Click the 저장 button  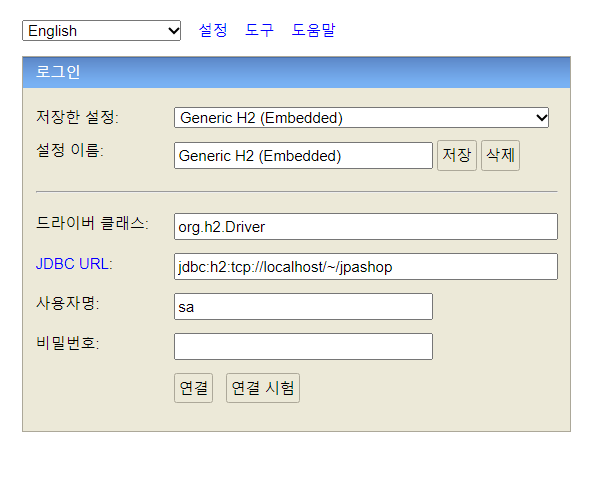tap(457, 156)
